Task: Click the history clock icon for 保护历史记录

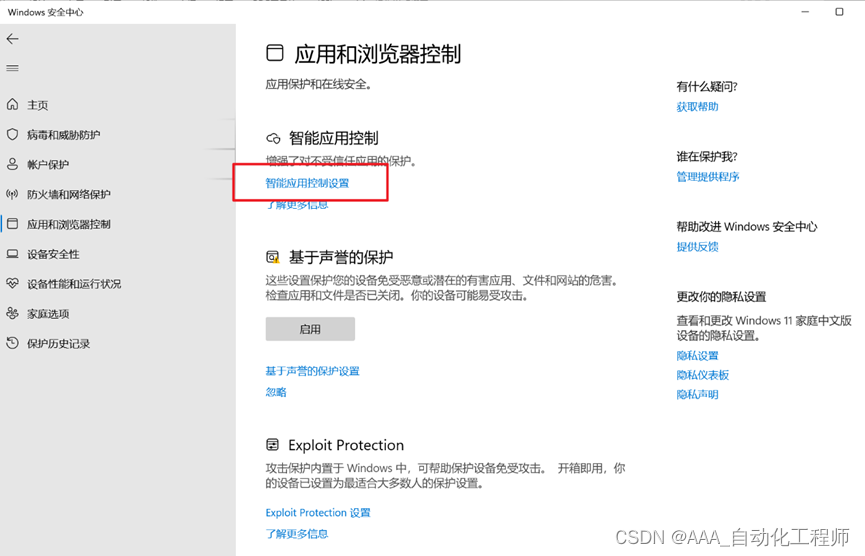Action: click(x=12, y=343)
